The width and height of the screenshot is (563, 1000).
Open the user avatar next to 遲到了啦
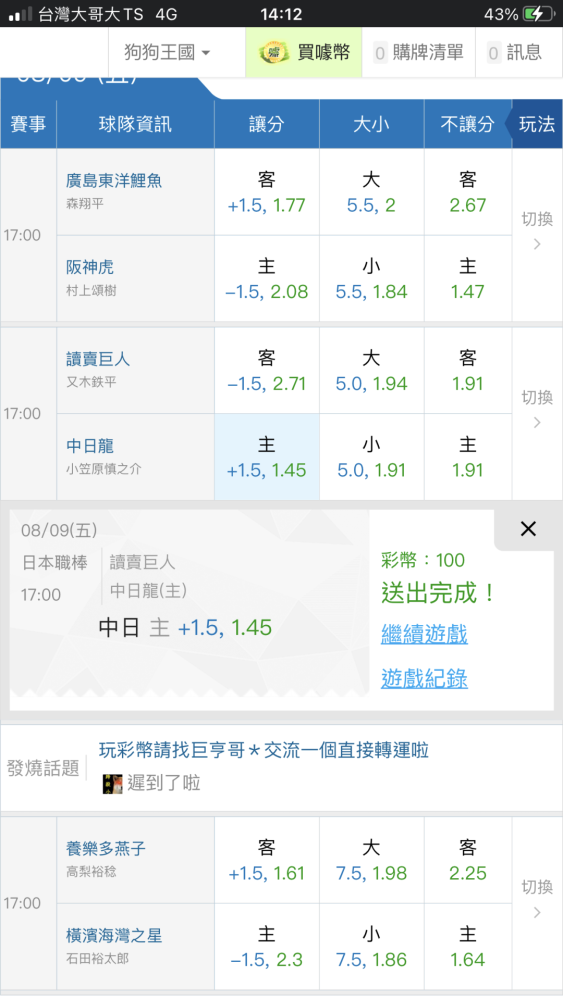112,783
